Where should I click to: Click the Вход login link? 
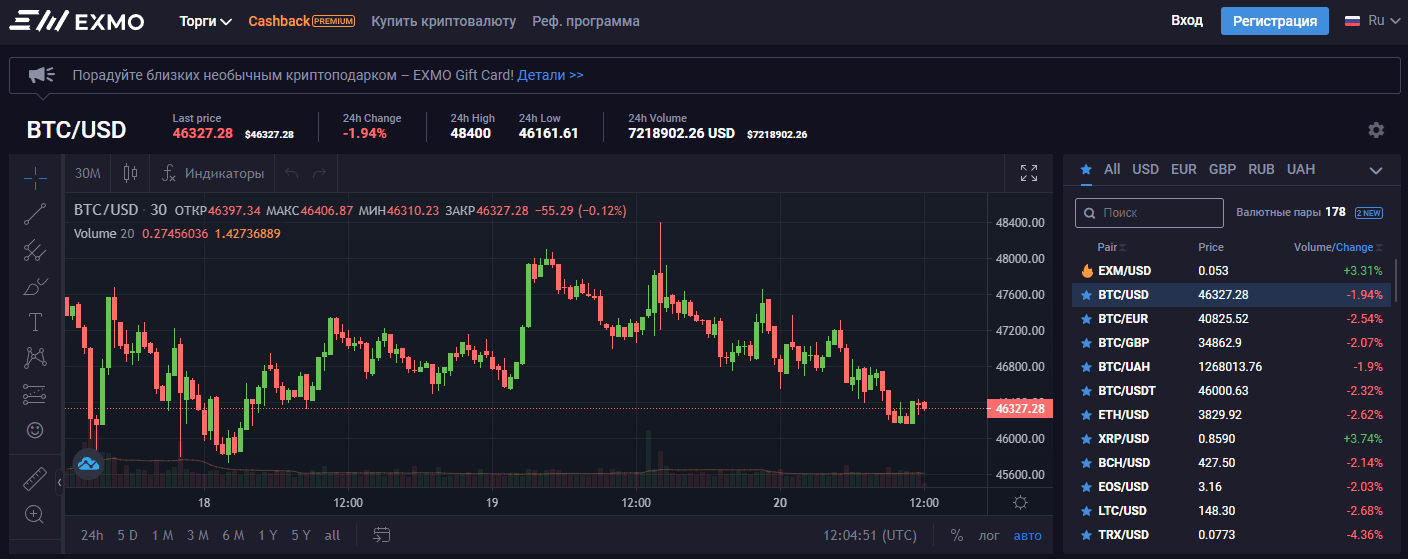pos(1187,21)
